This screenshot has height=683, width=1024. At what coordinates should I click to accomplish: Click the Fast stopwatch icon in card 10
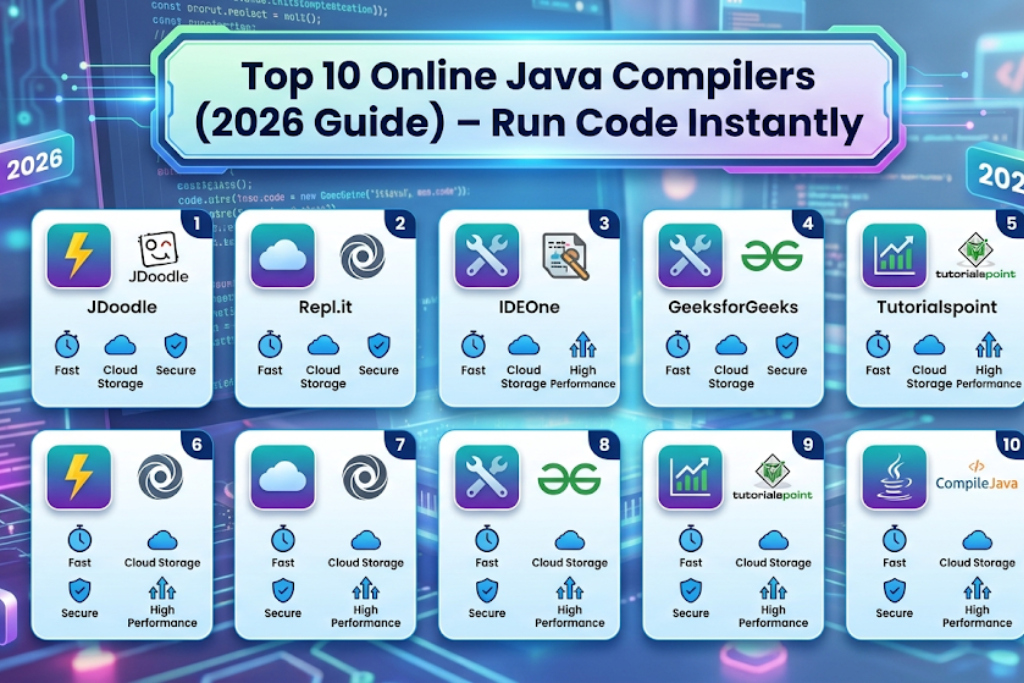(x=894, y=539)
